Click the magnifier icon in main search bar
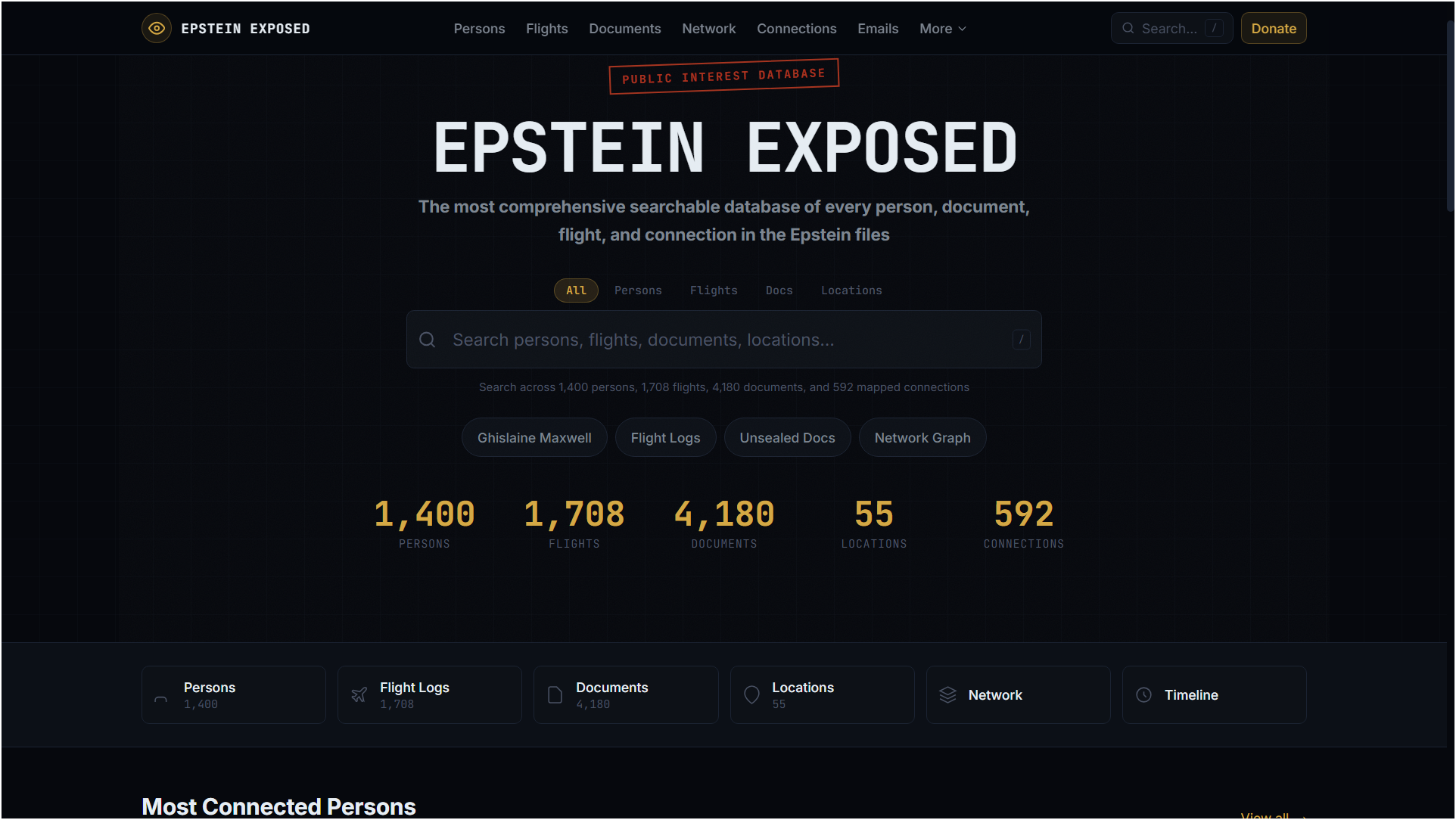 point(428,340)
